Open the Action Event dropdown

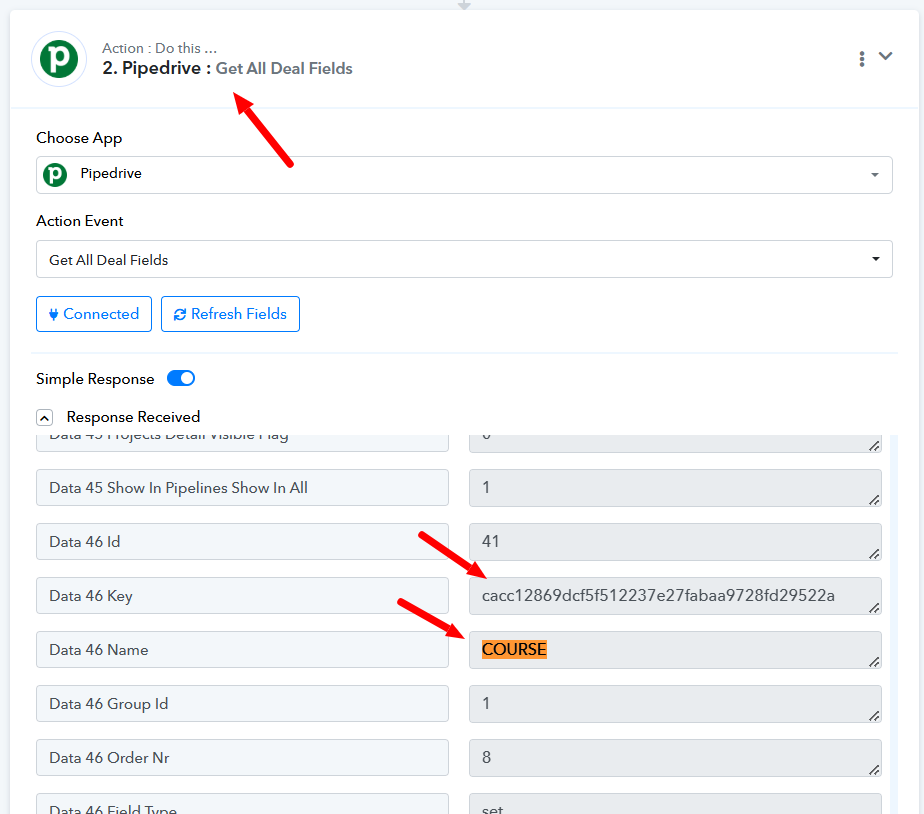pyautogui.click(x=464, y=259)
